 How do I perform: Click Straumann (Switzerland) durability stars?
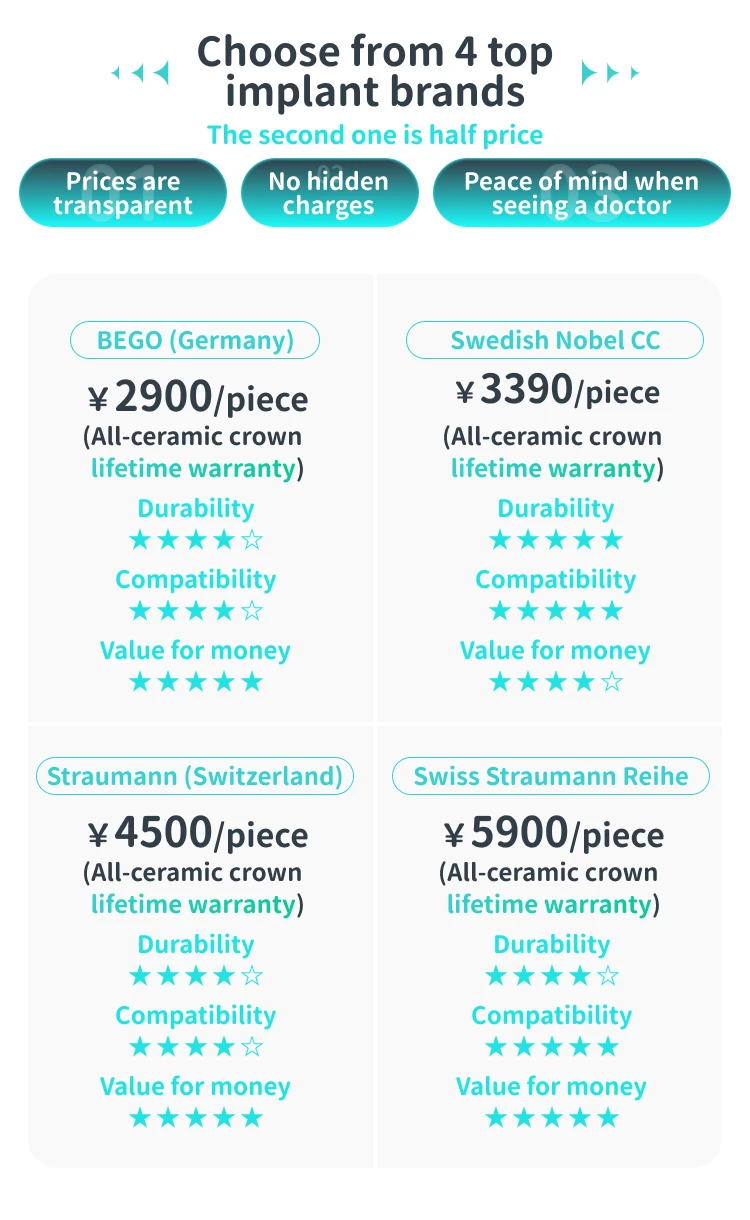(x=196, y=977)
